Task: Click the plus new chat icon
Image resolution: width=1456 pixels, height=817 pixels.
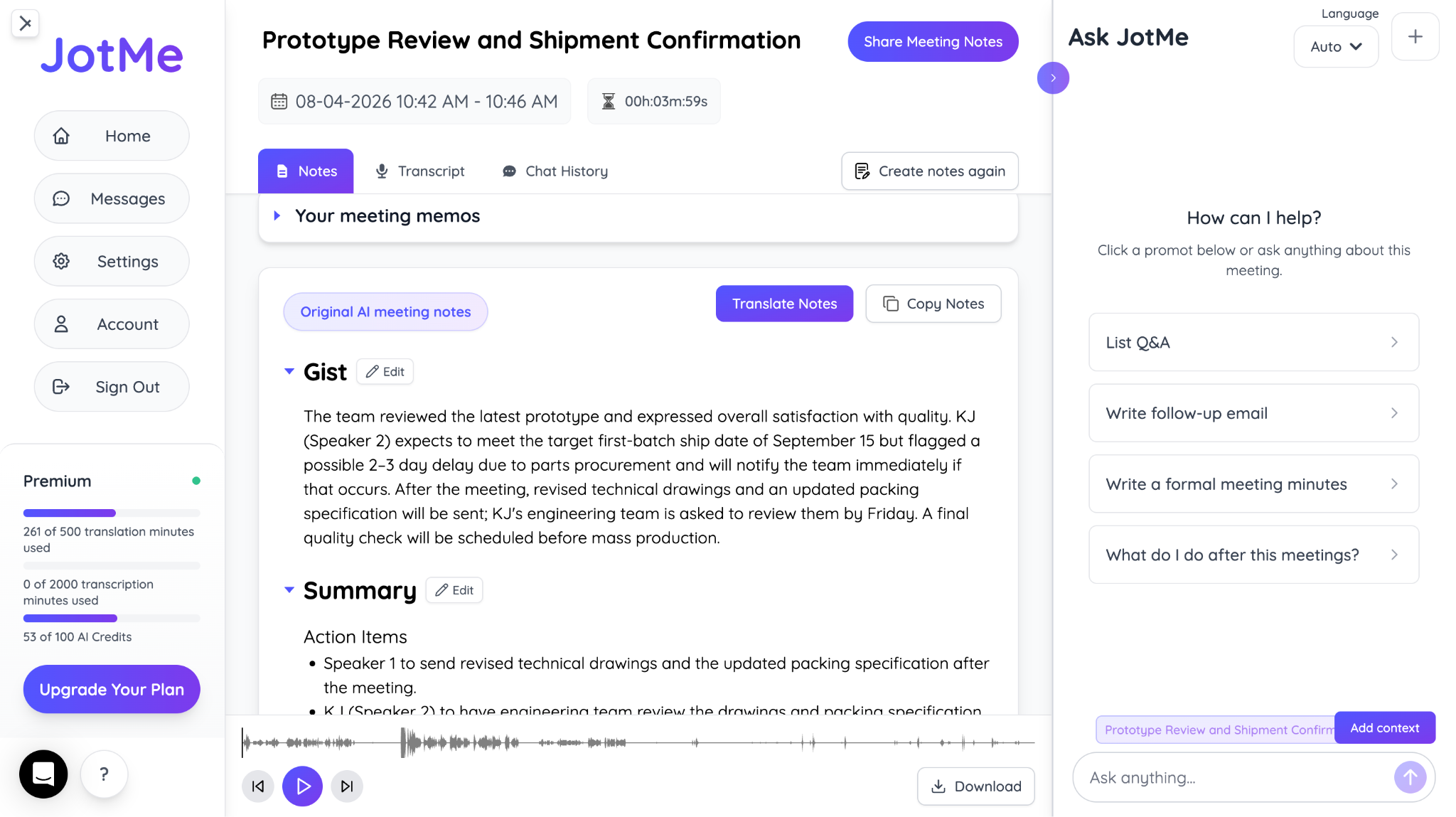Action: coord(1415,36)
